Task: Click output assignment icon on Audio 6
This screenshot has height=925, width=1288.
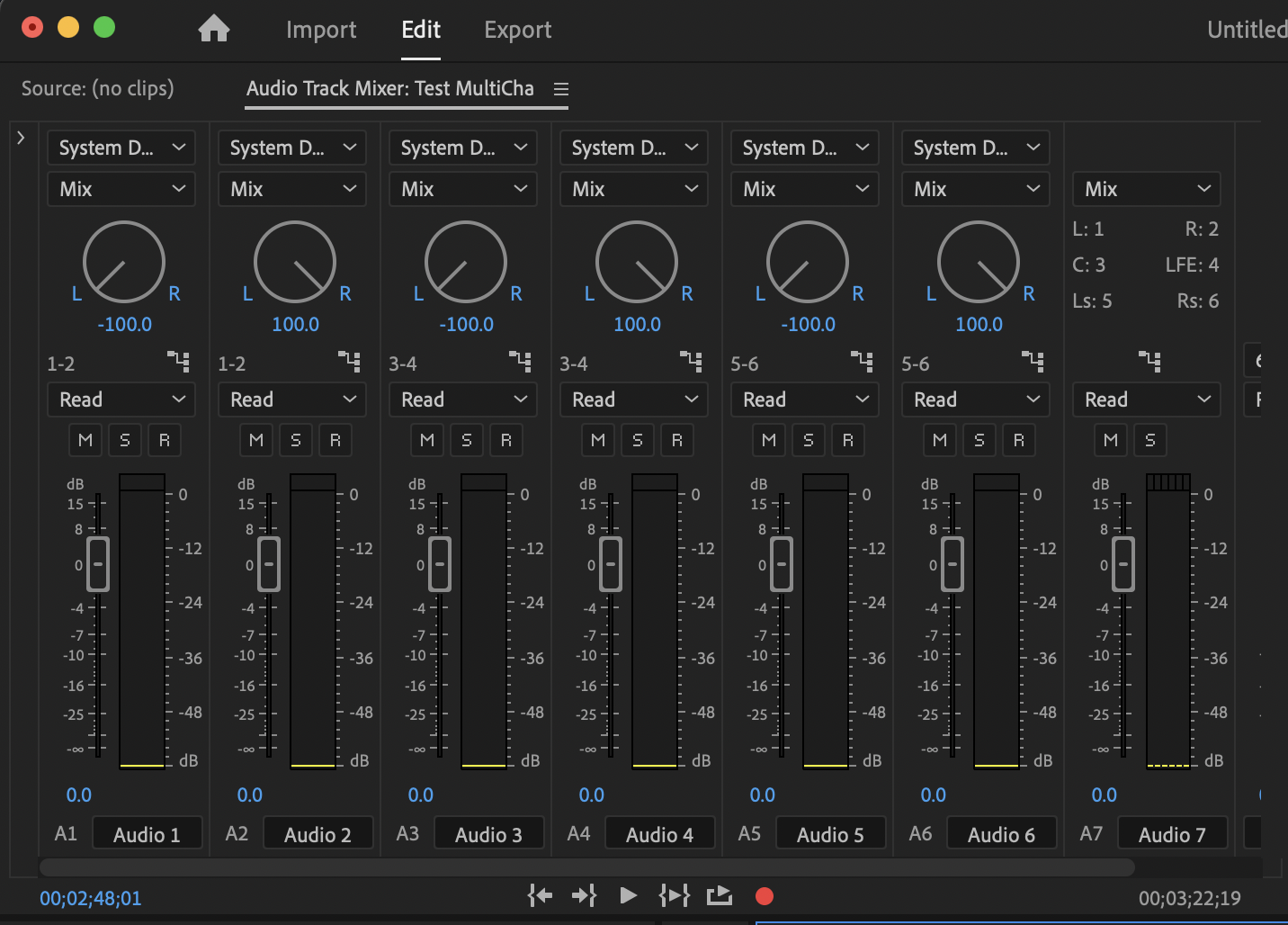Action: (1033, 362)
